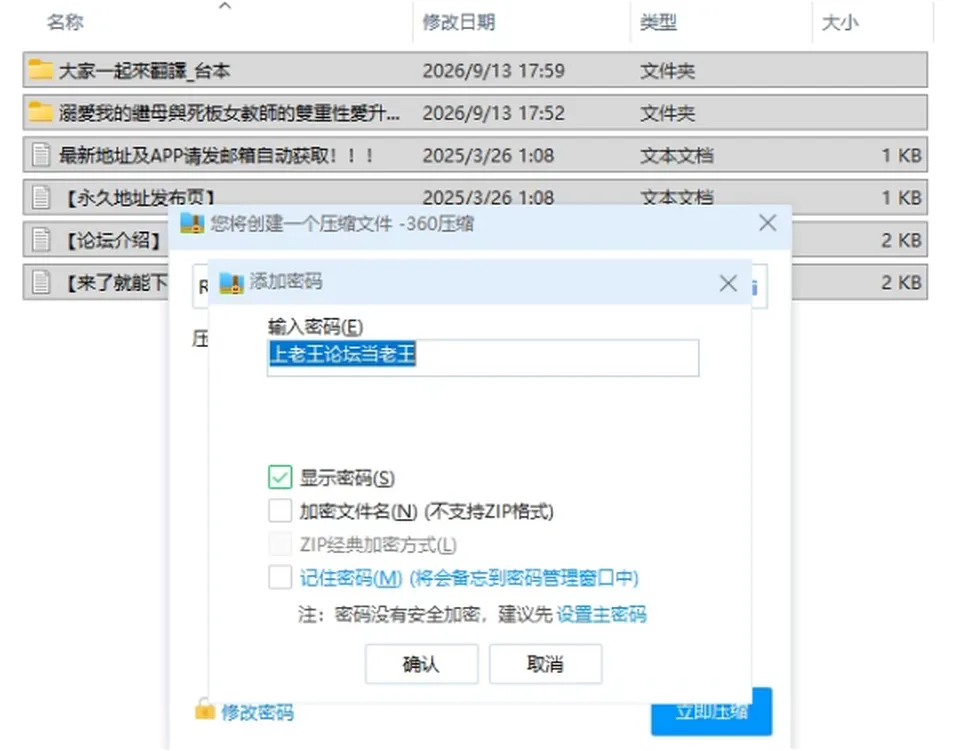Click sort arrow above 名称 column
The image size is (960, 751).
pos(225,6)
